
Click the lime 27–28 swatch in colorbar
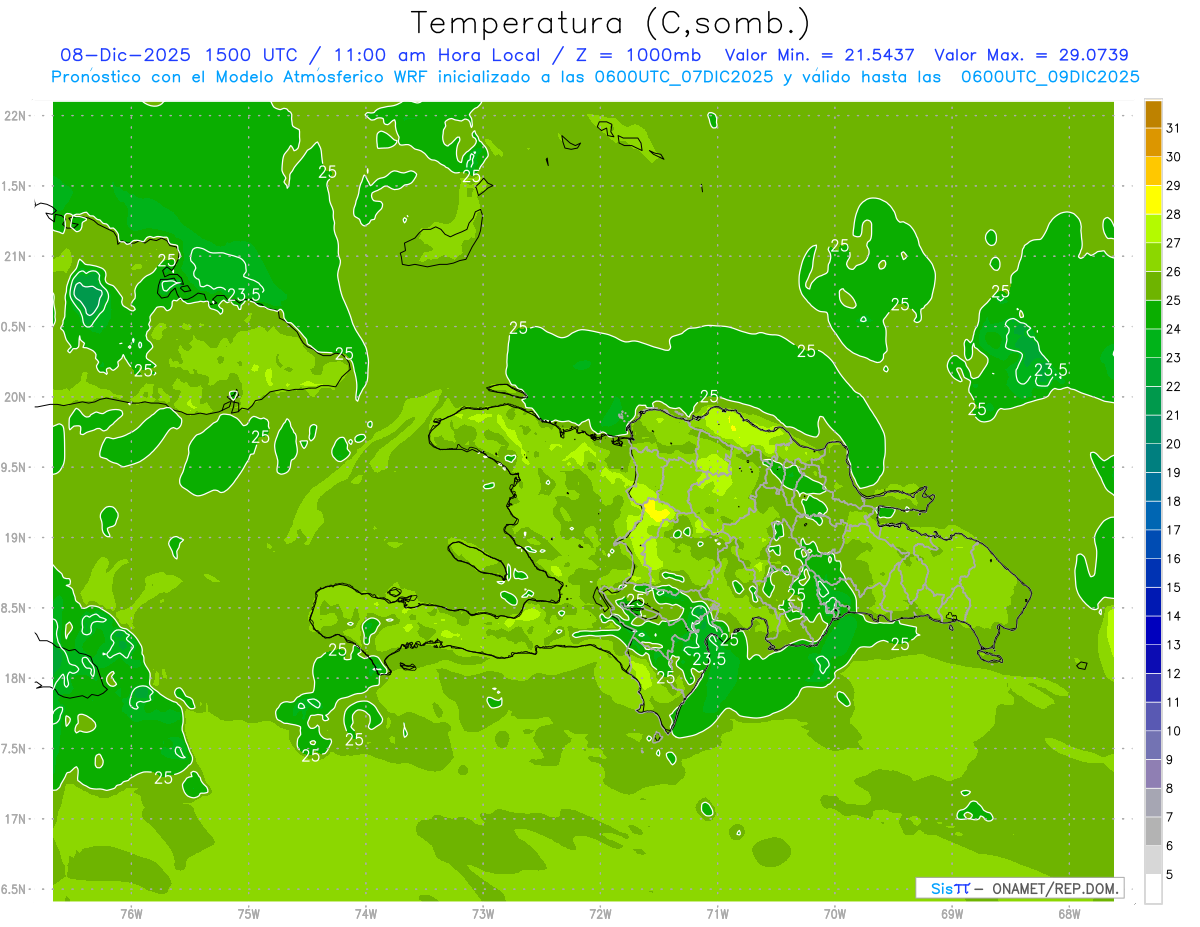coord(1153,229)
